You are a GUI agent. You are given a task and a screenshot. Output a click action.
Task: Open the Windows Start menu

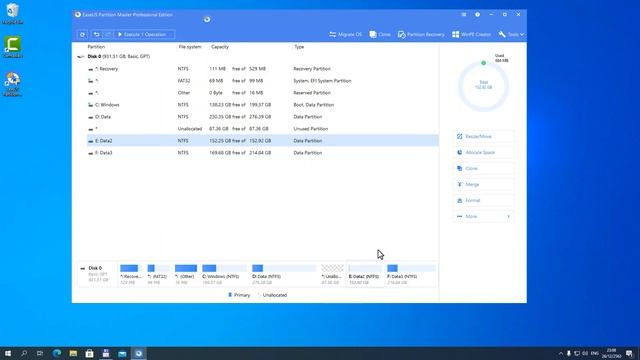coord(8,353)
